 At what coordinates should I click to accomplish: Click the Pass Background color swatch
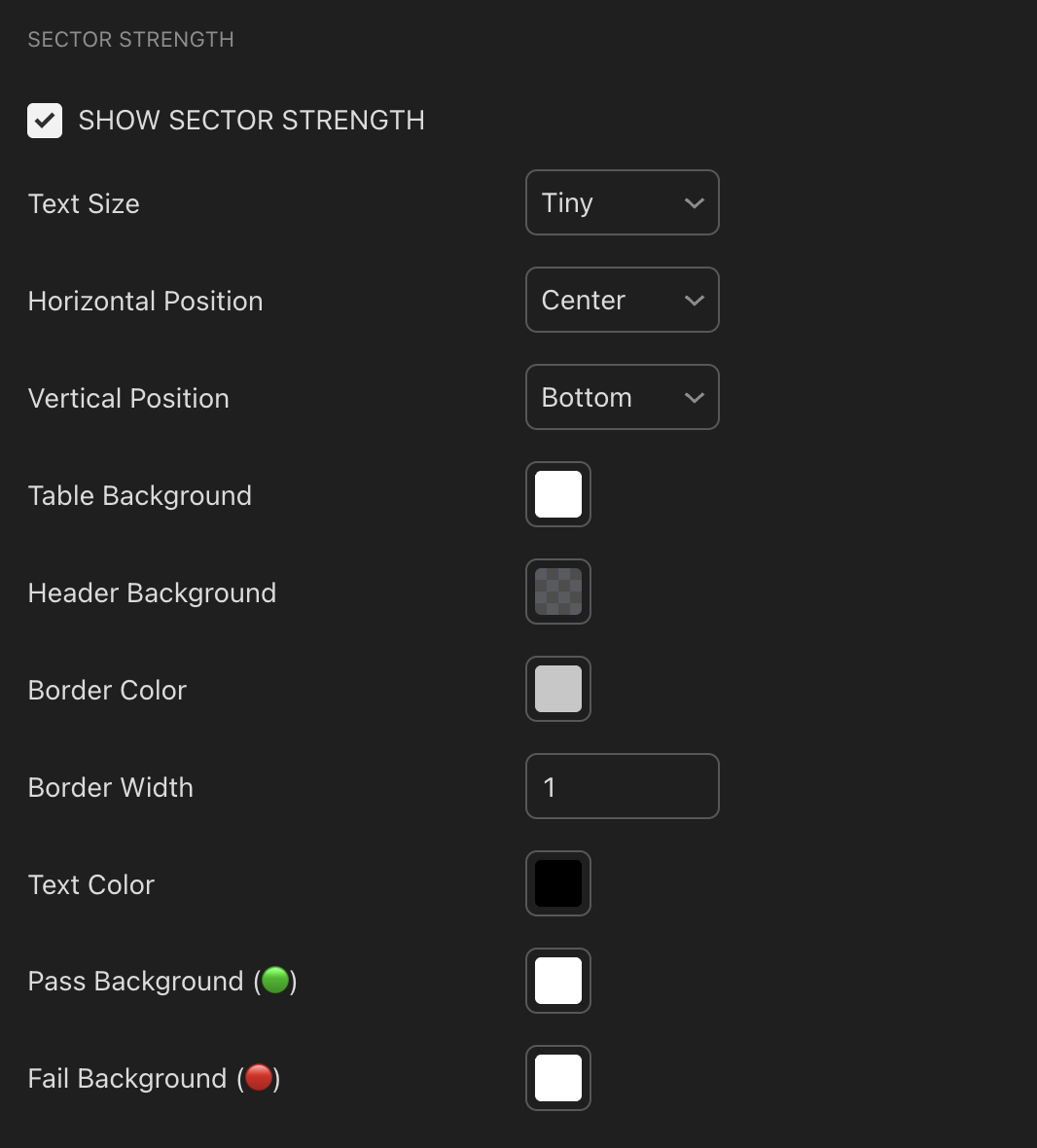coord(558,981)
